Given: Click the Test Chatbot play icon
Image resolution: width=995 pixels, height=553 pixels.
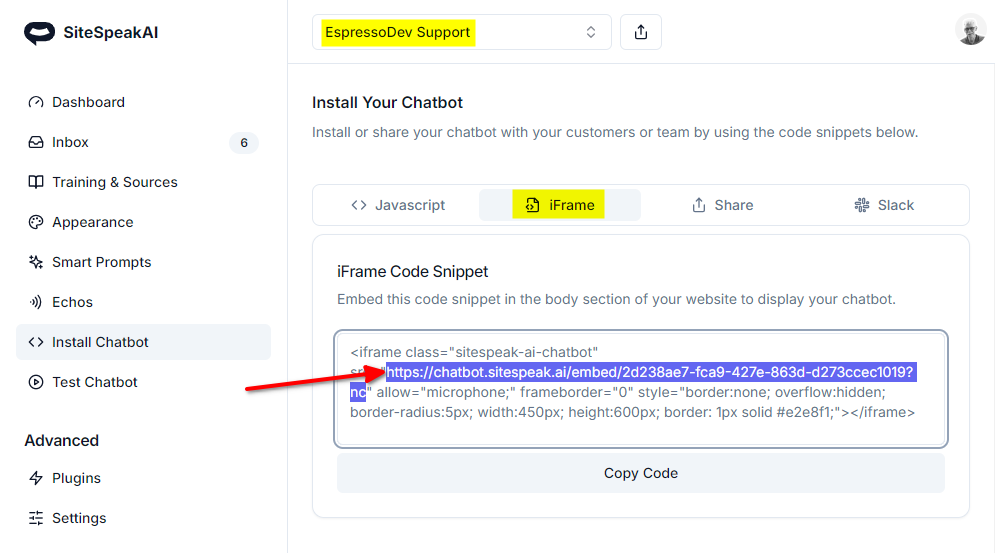Looking at the screenshot, I should [x=36, y=382].
